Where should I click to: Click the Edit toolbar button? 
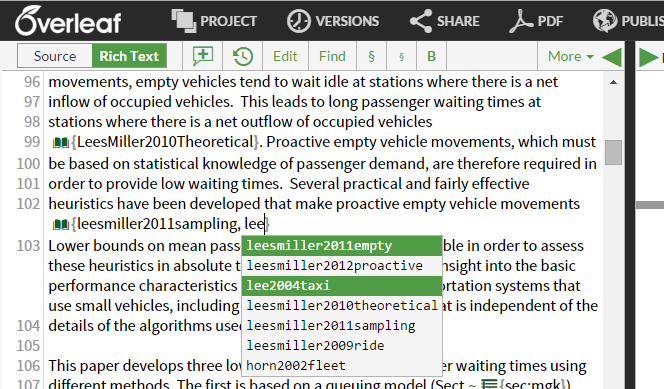coord(285,56)
